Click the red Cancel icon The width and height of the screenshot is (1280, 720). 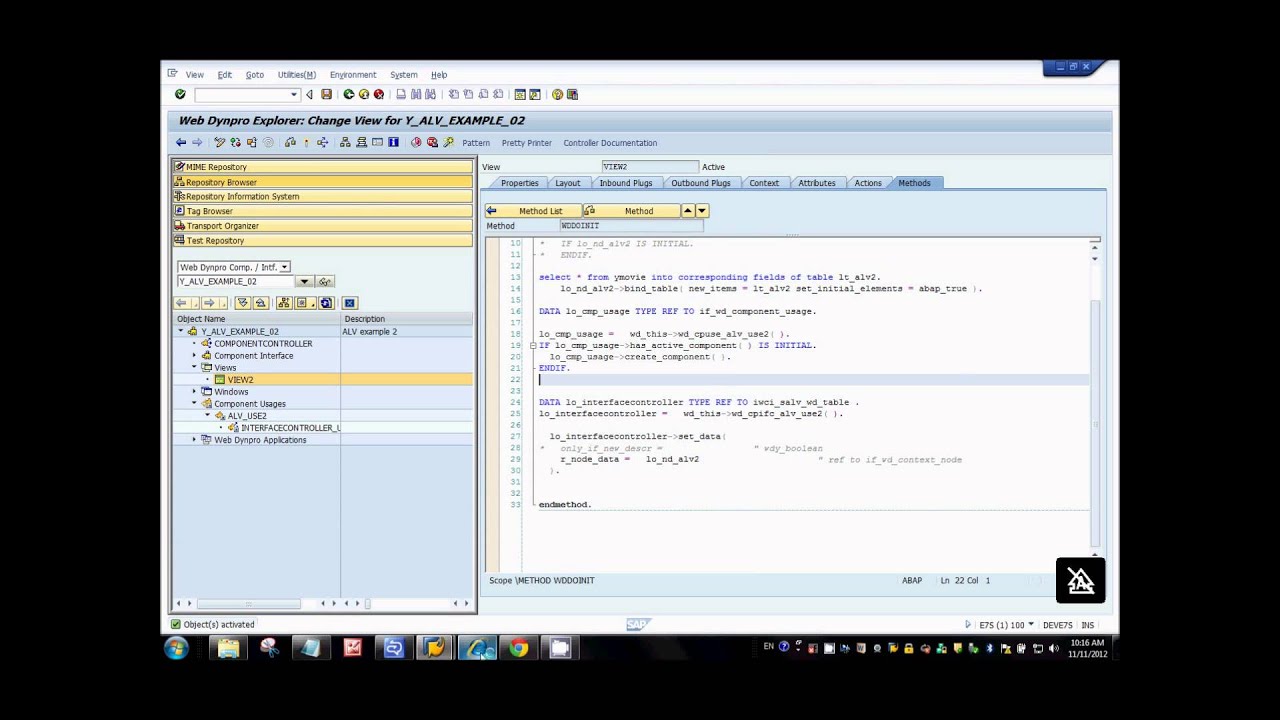[x=378, y=94]
